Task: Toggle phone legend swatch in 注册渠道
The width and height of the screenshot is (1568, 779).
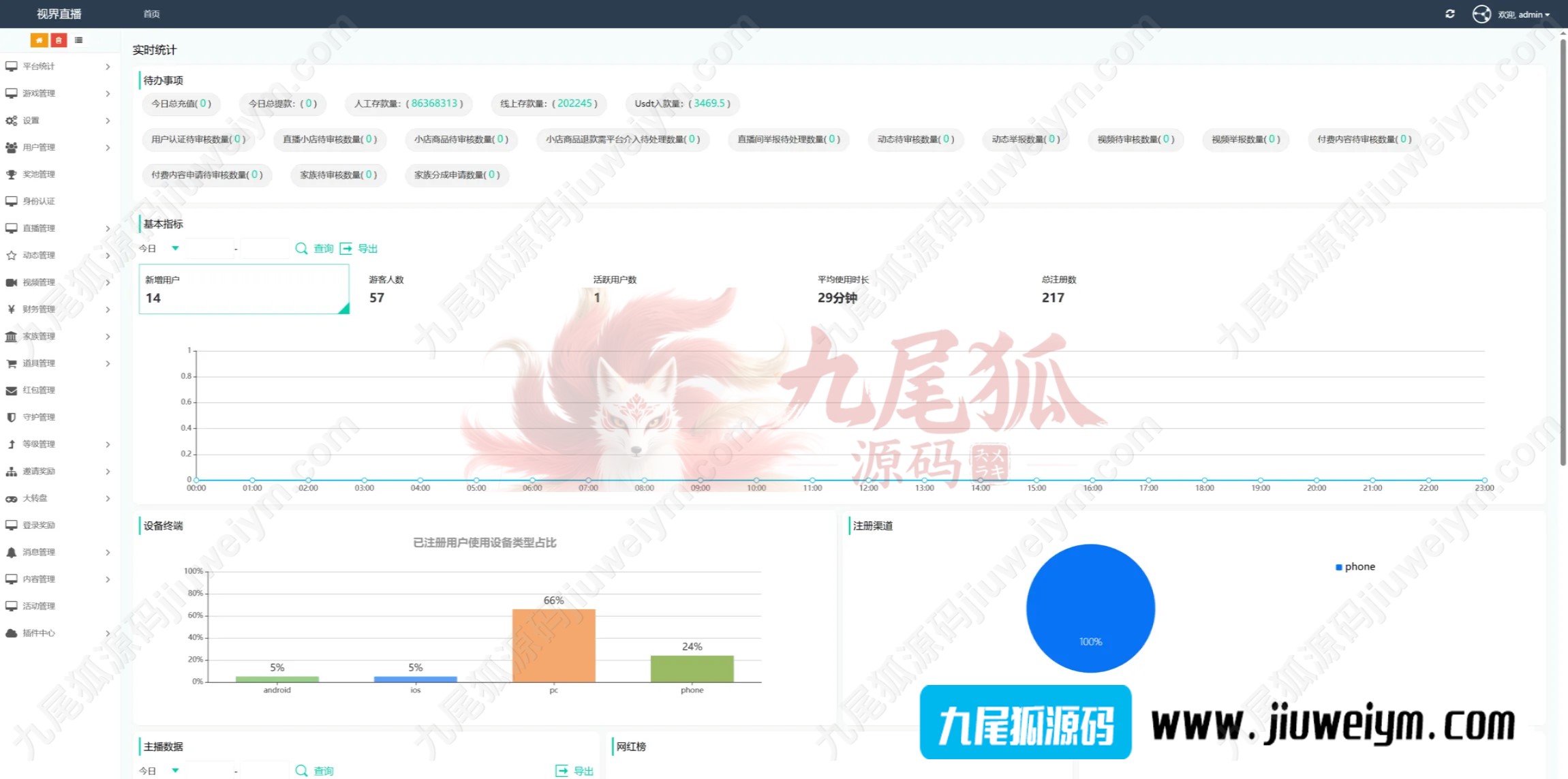Action: (x=1338, y=567)
